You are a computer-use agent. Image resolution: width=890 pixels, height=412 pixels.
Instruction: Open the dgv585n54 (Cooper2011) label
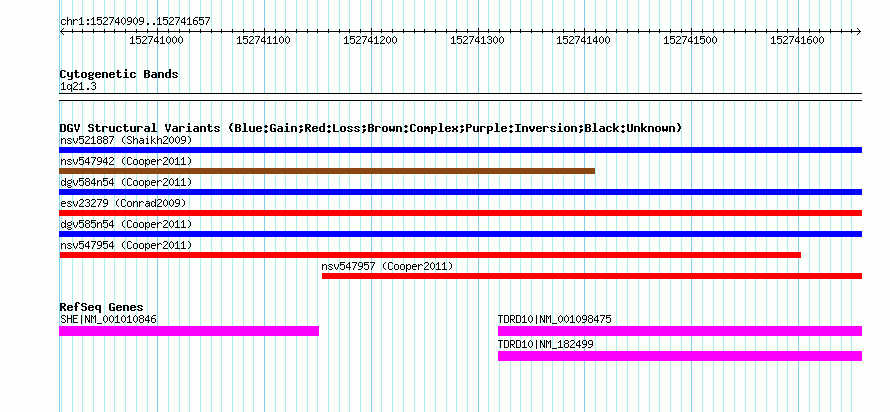(x=126, y=224)
